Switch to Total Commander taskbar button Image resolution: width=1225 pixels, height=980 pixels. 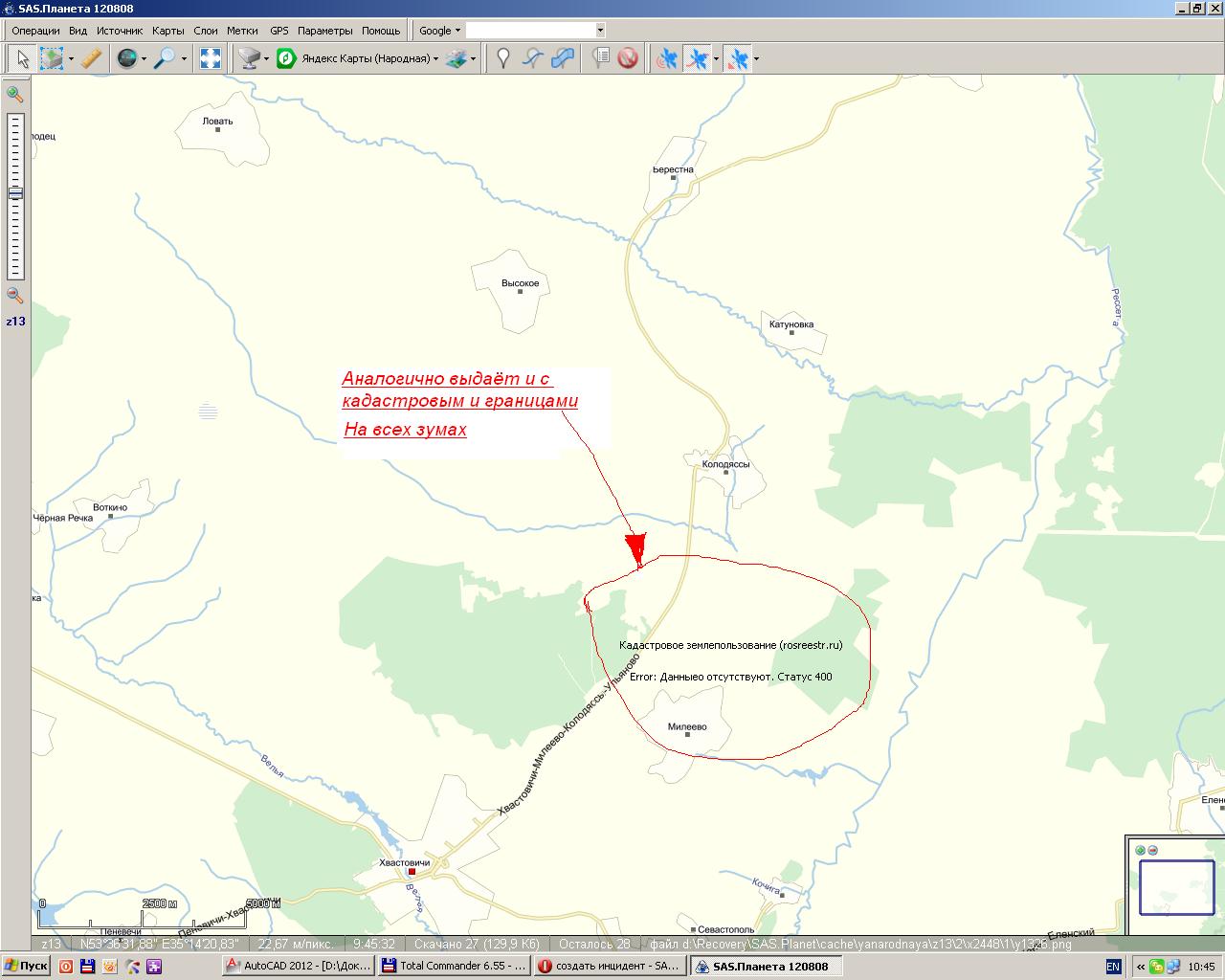pyautogui.click(x=454, y=967)
